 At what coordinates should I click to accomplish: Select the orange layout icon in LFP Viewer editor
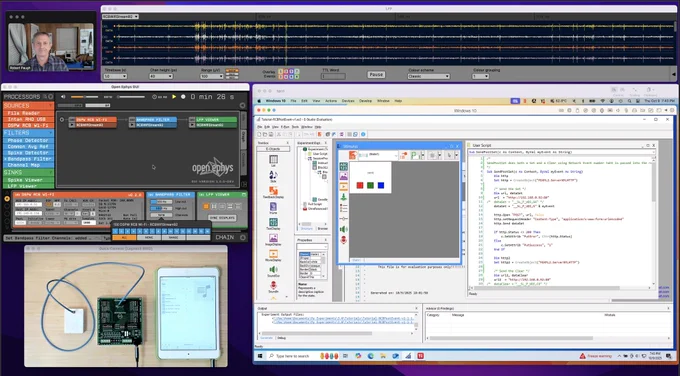206,206
